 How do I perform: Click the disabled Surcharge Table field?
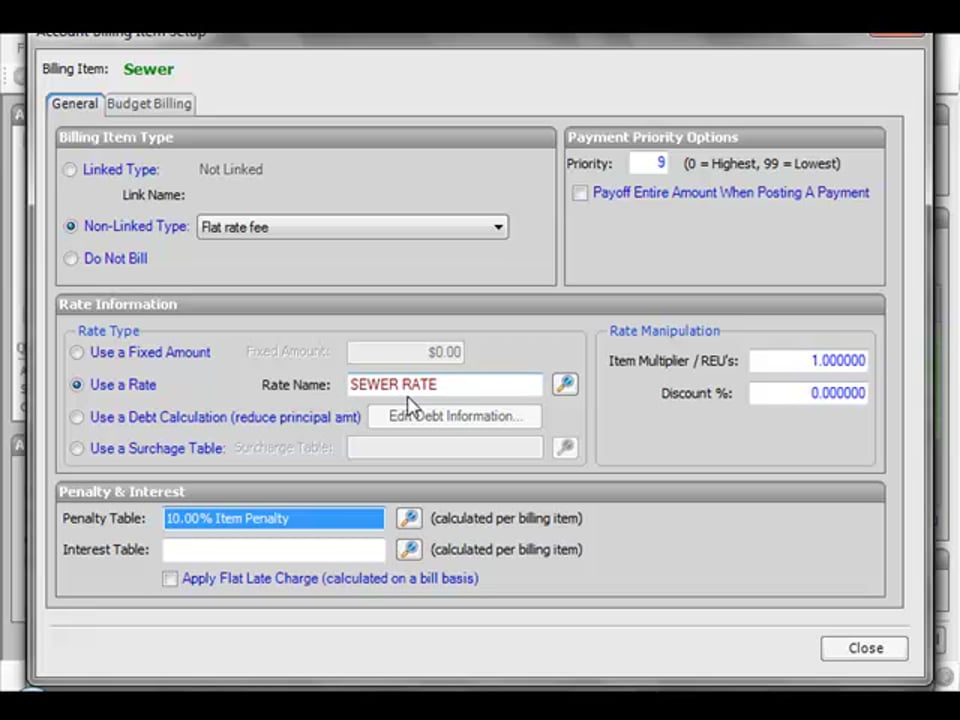(444, 448)
